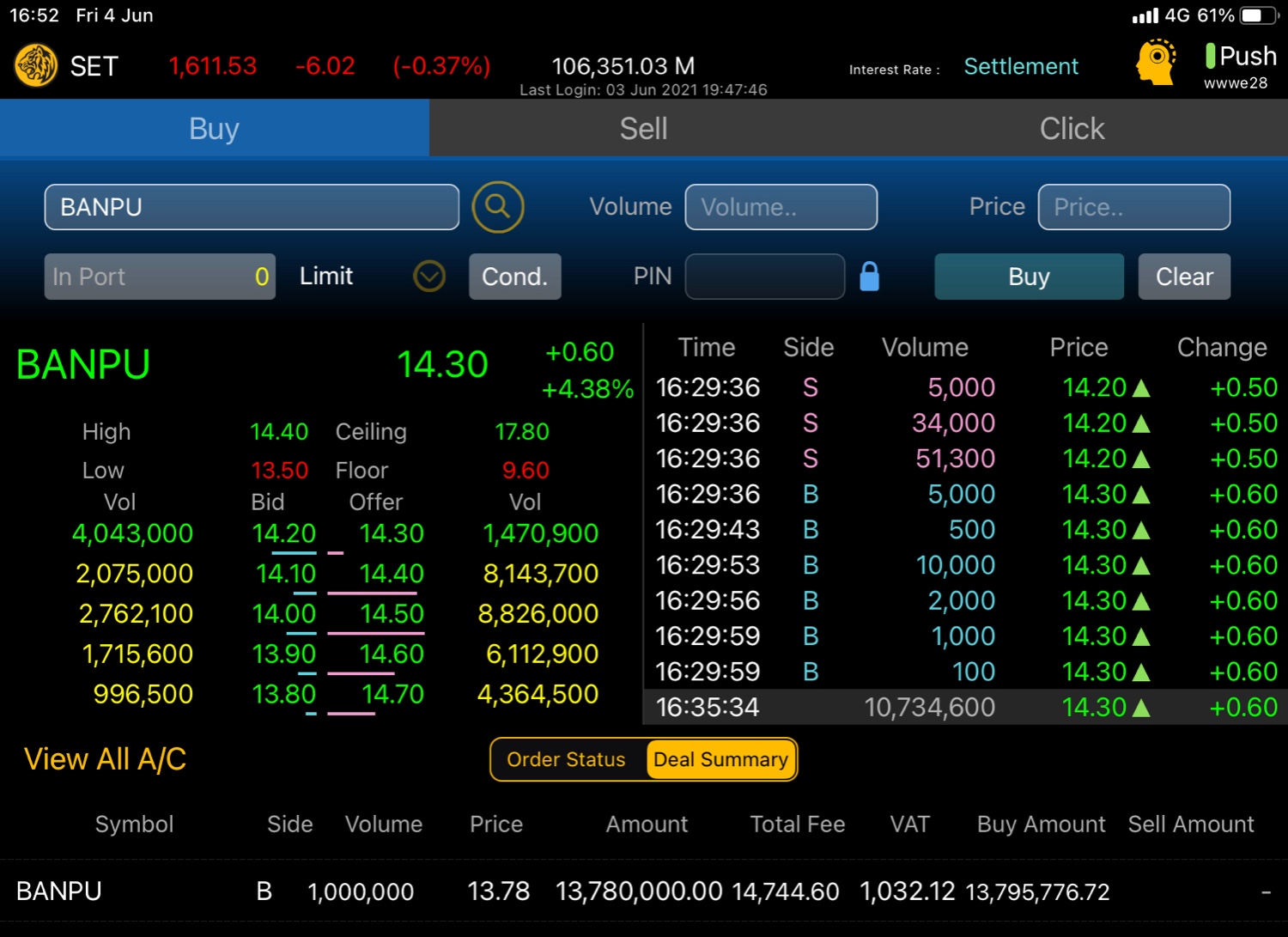The image size is (1288, 937).
Task: Tap the PIN lock icon
Action: click(x=869, y=277)
